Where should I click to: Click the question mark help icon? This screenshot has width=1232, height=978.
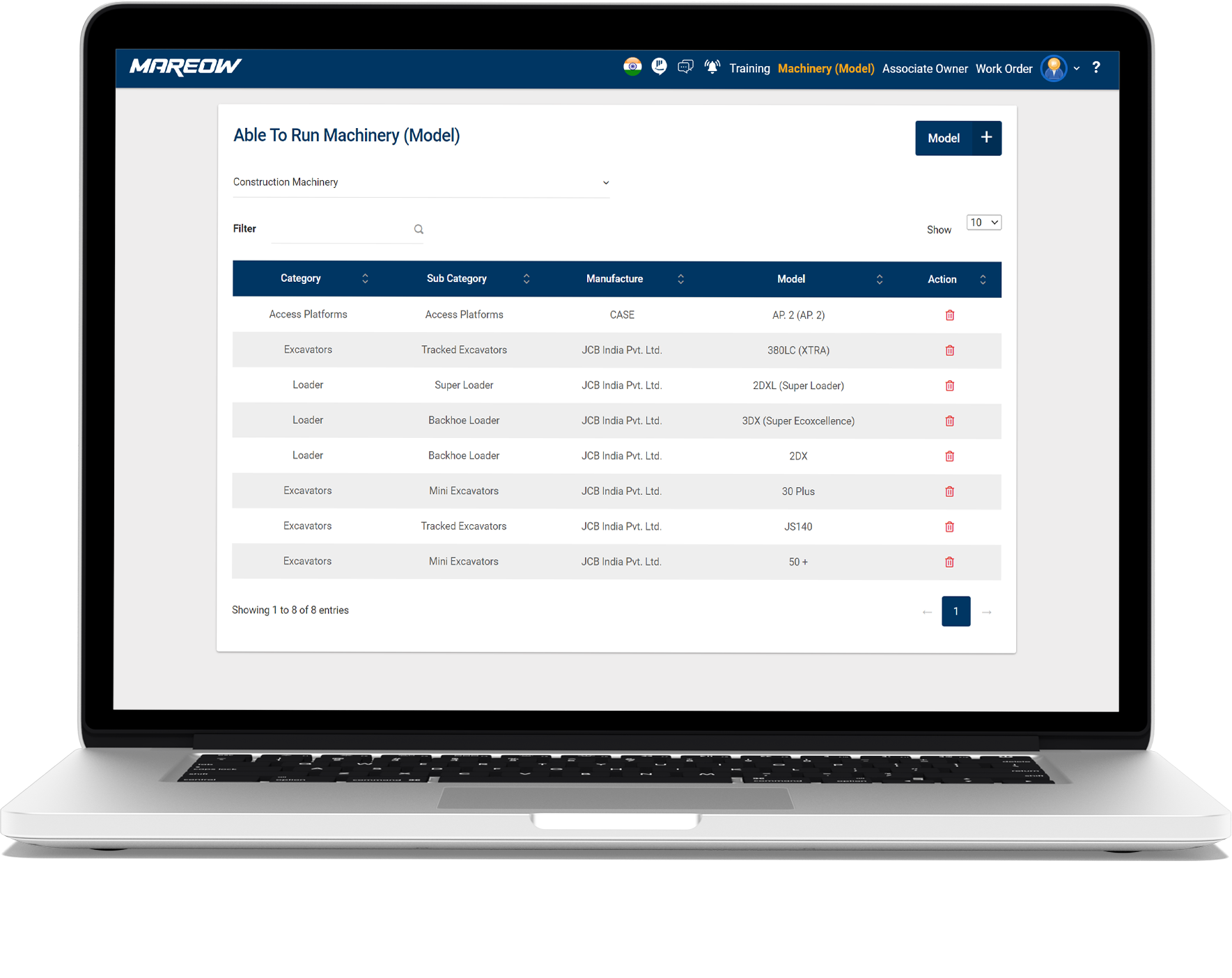1096,68
